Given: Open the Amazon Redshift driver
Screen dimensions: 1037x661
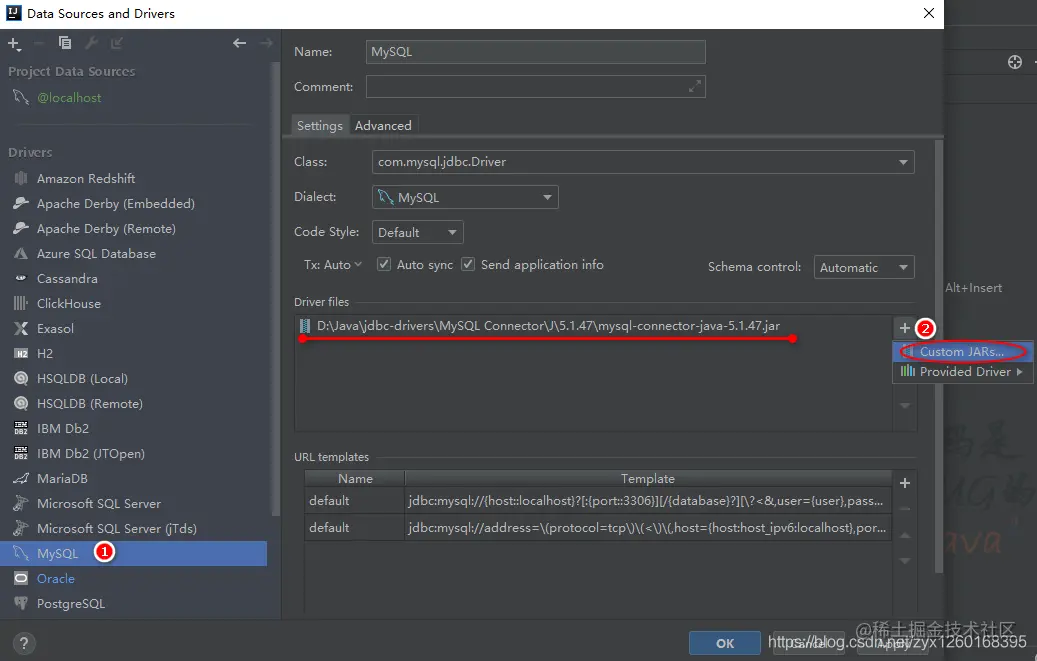Looking at the screenshot, I should tap(85, 179).
